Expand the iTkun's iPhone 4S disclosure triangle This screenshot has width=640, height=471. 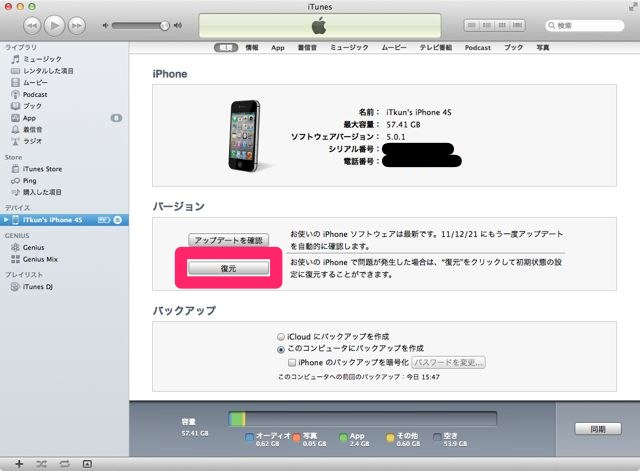(6, 220)
